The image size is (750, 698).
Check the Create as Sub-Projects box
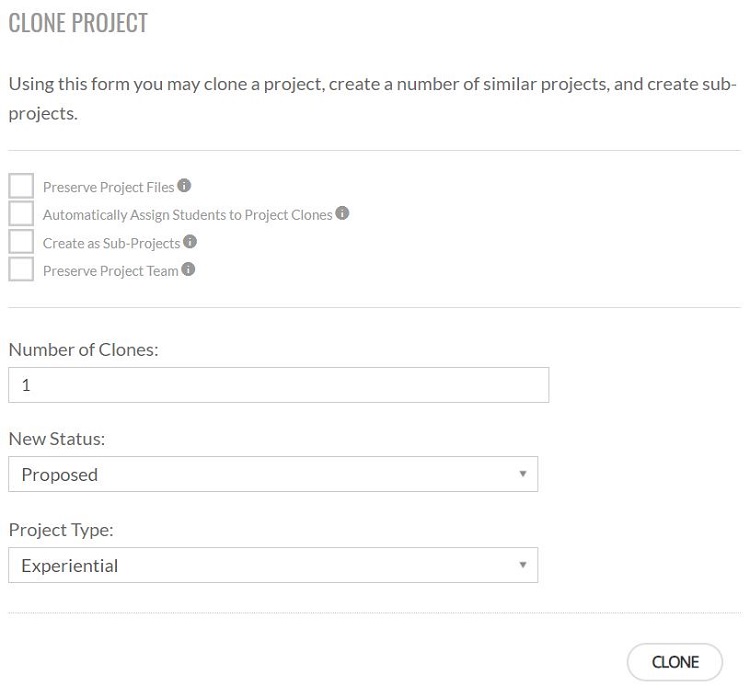click(21, 241)
